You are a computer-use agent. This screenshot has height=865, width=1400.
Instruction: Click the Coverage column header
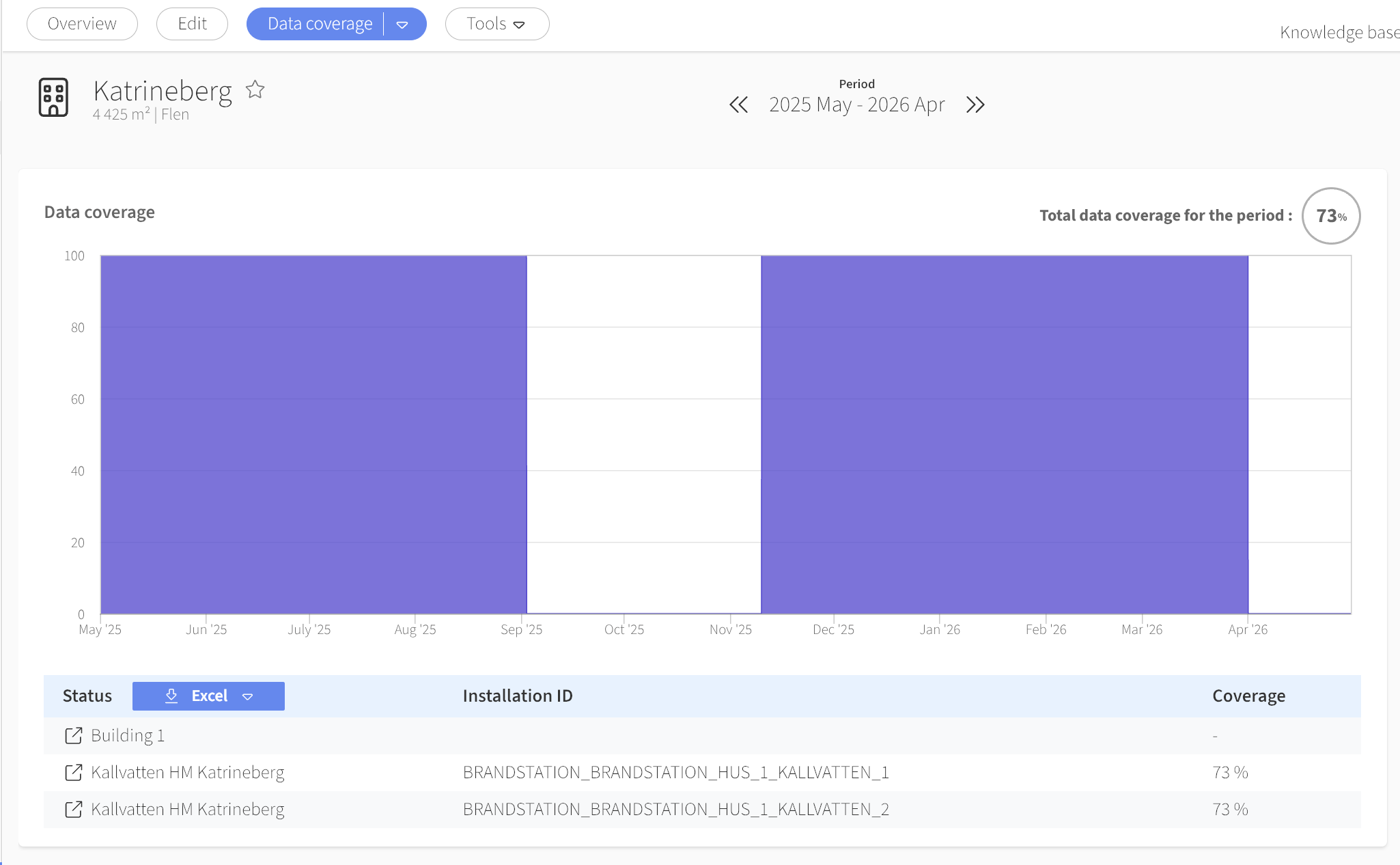pyautogui.click(x=1249, y=696)
